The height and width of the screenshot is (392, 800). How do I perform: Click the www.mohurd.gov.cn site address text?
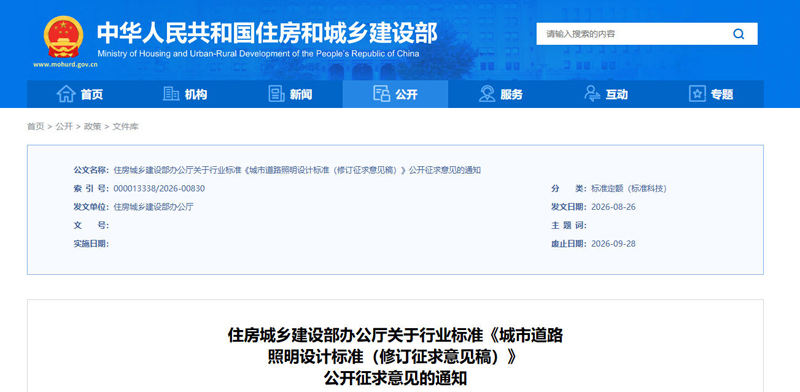(x=65, y=65)
